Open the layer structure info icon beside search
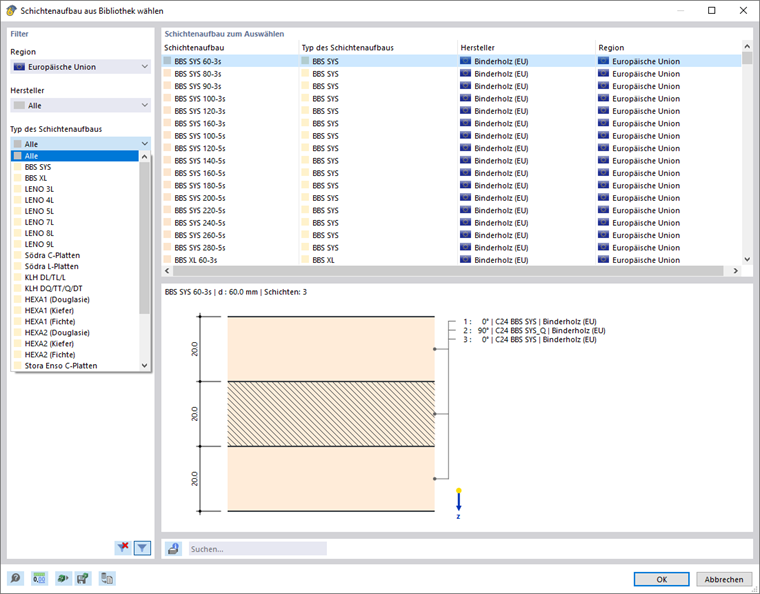 pyautogui.click(x=173, y=549)
